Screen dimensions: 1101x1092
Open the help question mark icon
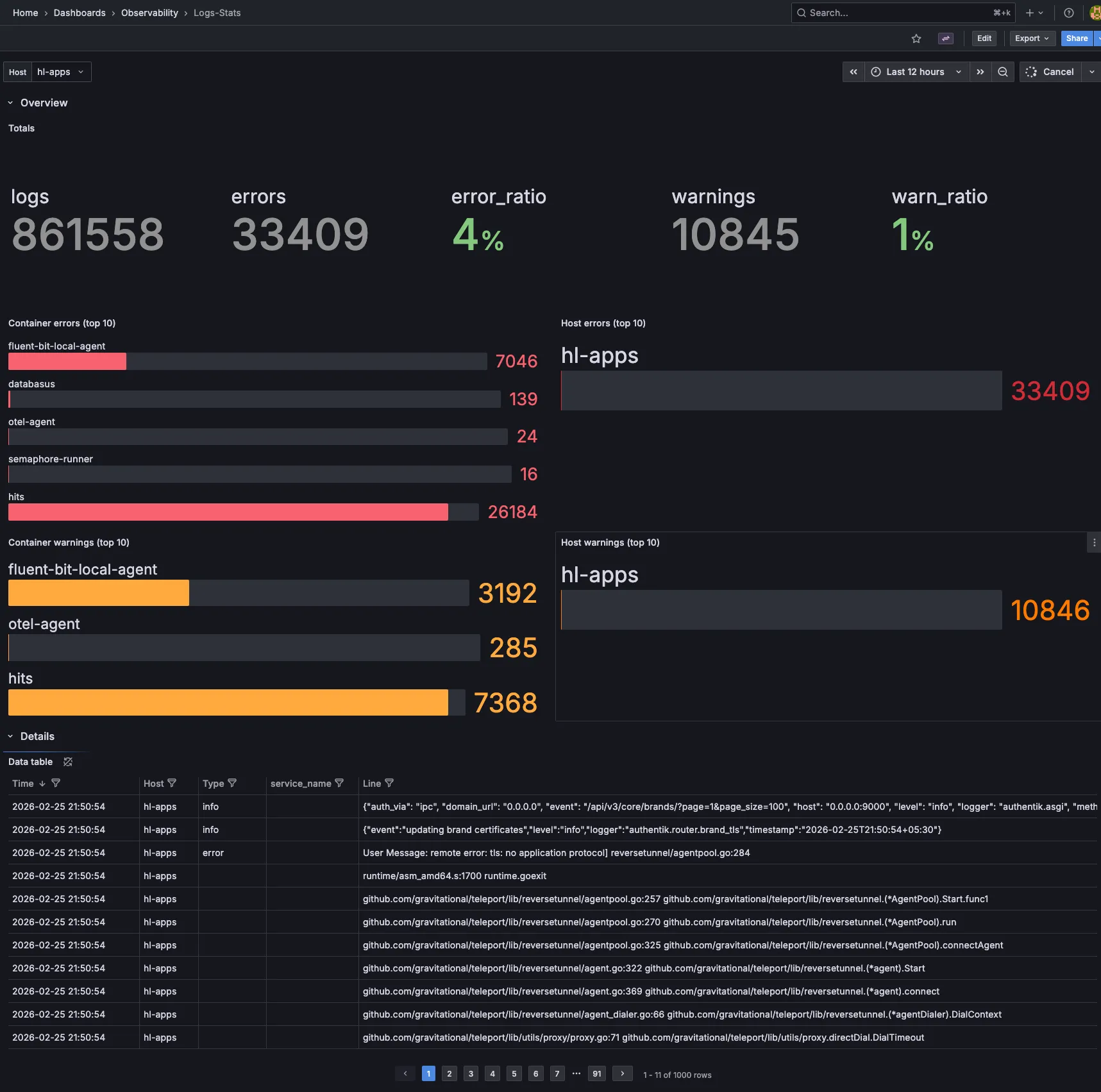(x=1069, y=13)
